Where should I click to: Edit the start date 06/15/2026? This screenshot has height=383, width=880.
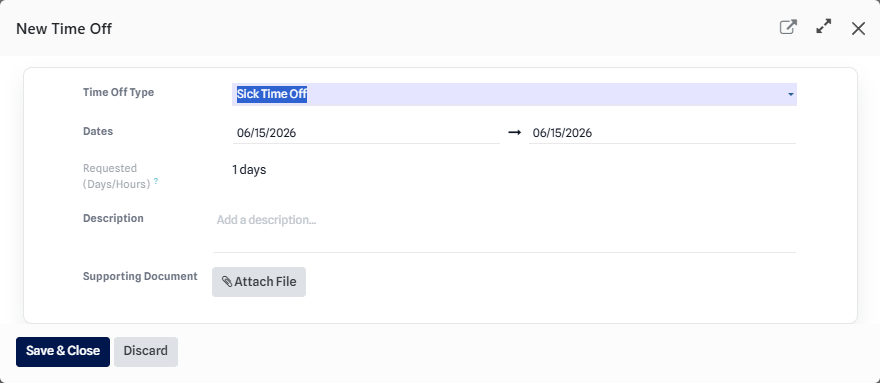pyautogui.click(x=366, y=133)
